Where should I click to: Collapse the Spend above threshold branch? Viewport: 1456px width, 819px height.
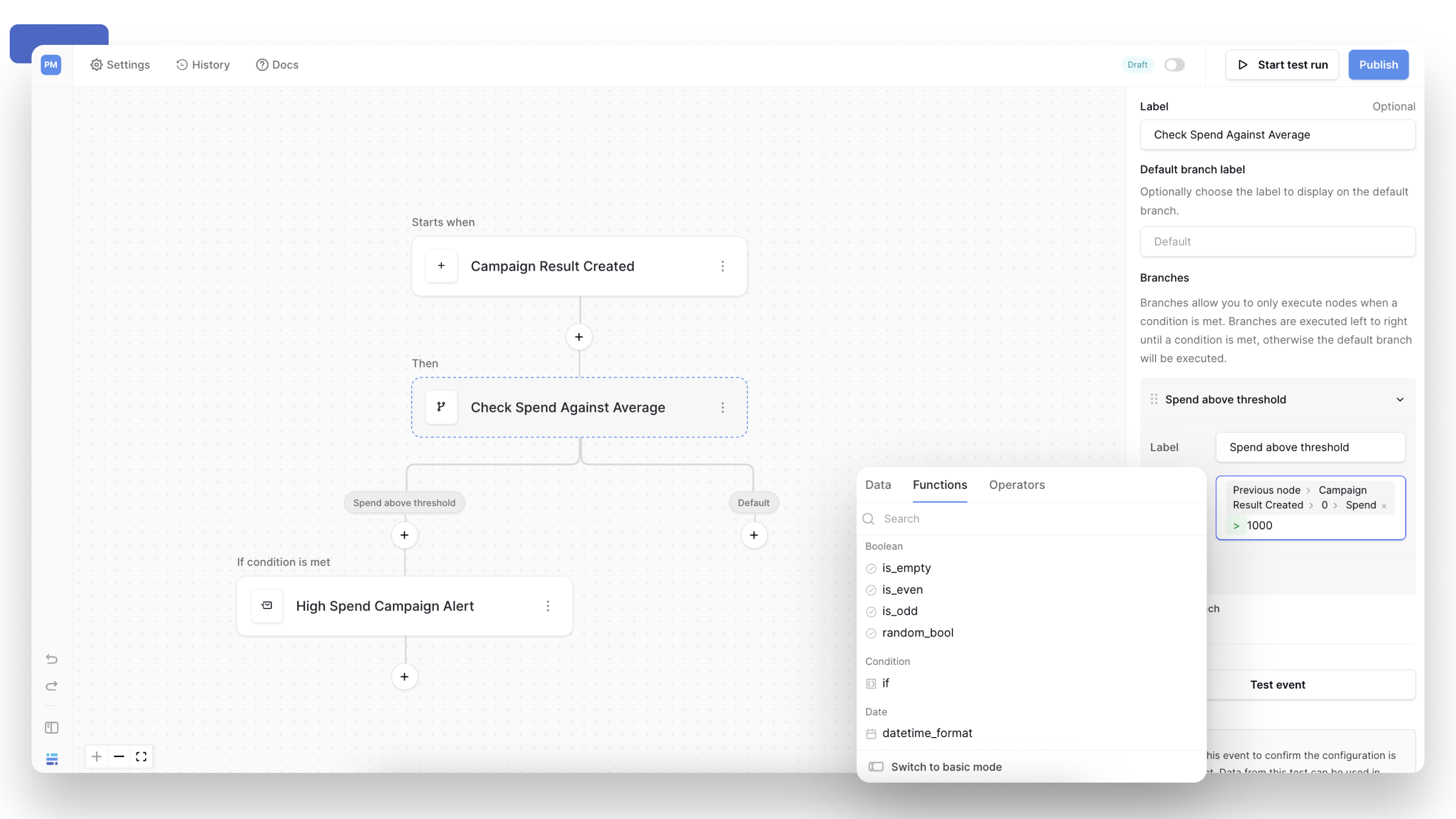click(1400, 400)
